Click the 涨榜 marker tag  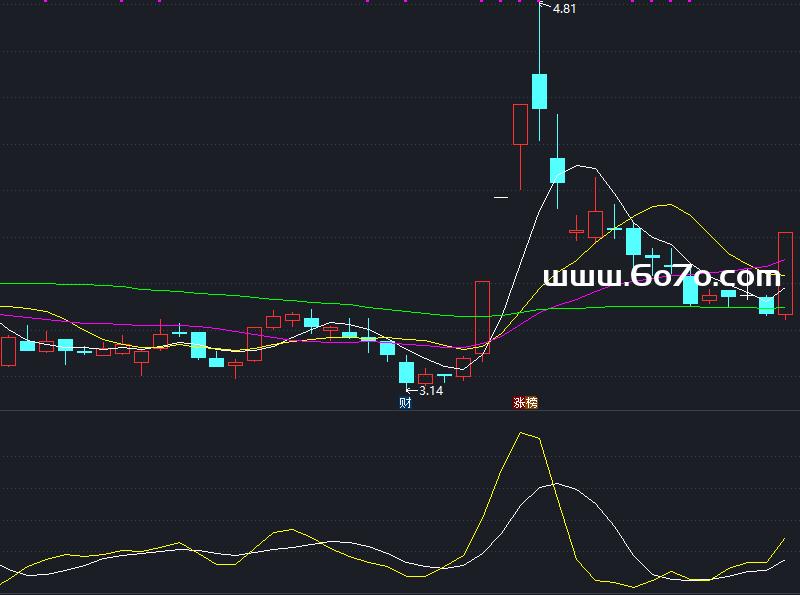coord(525,403)
